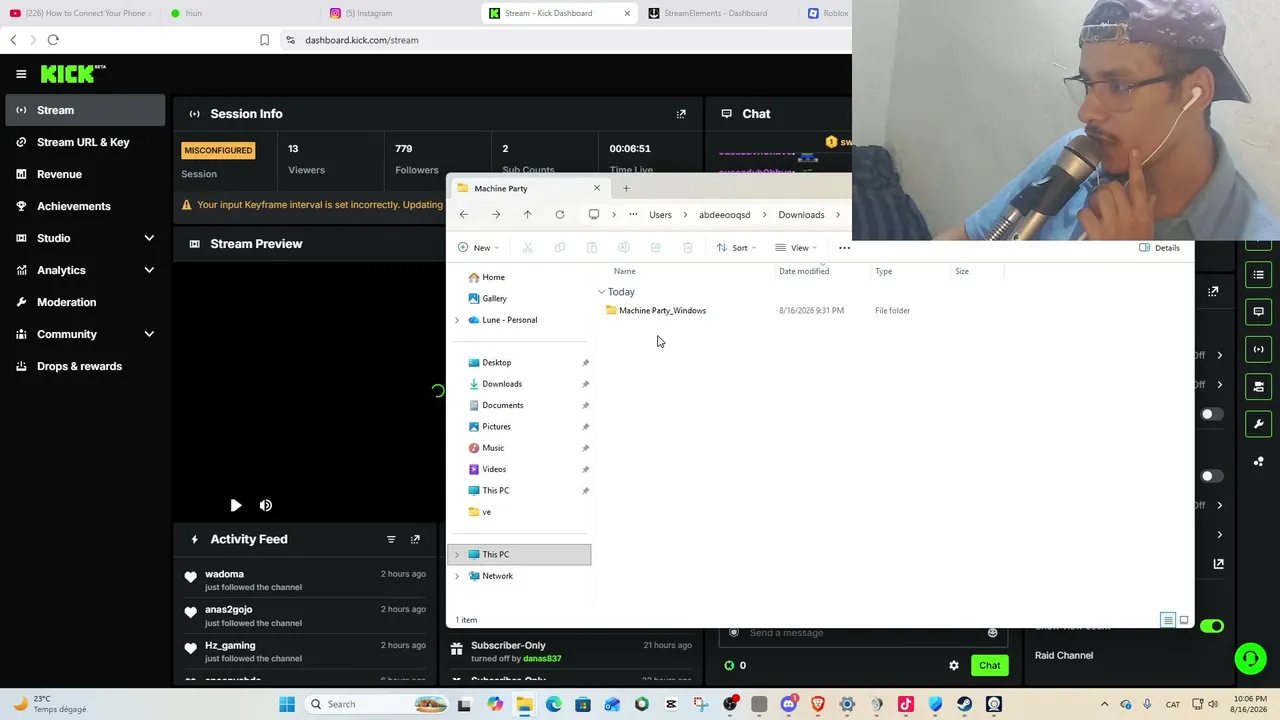
Task: Open Microsoft Edge from the taskbar
Action: click(x=553, y=704)
